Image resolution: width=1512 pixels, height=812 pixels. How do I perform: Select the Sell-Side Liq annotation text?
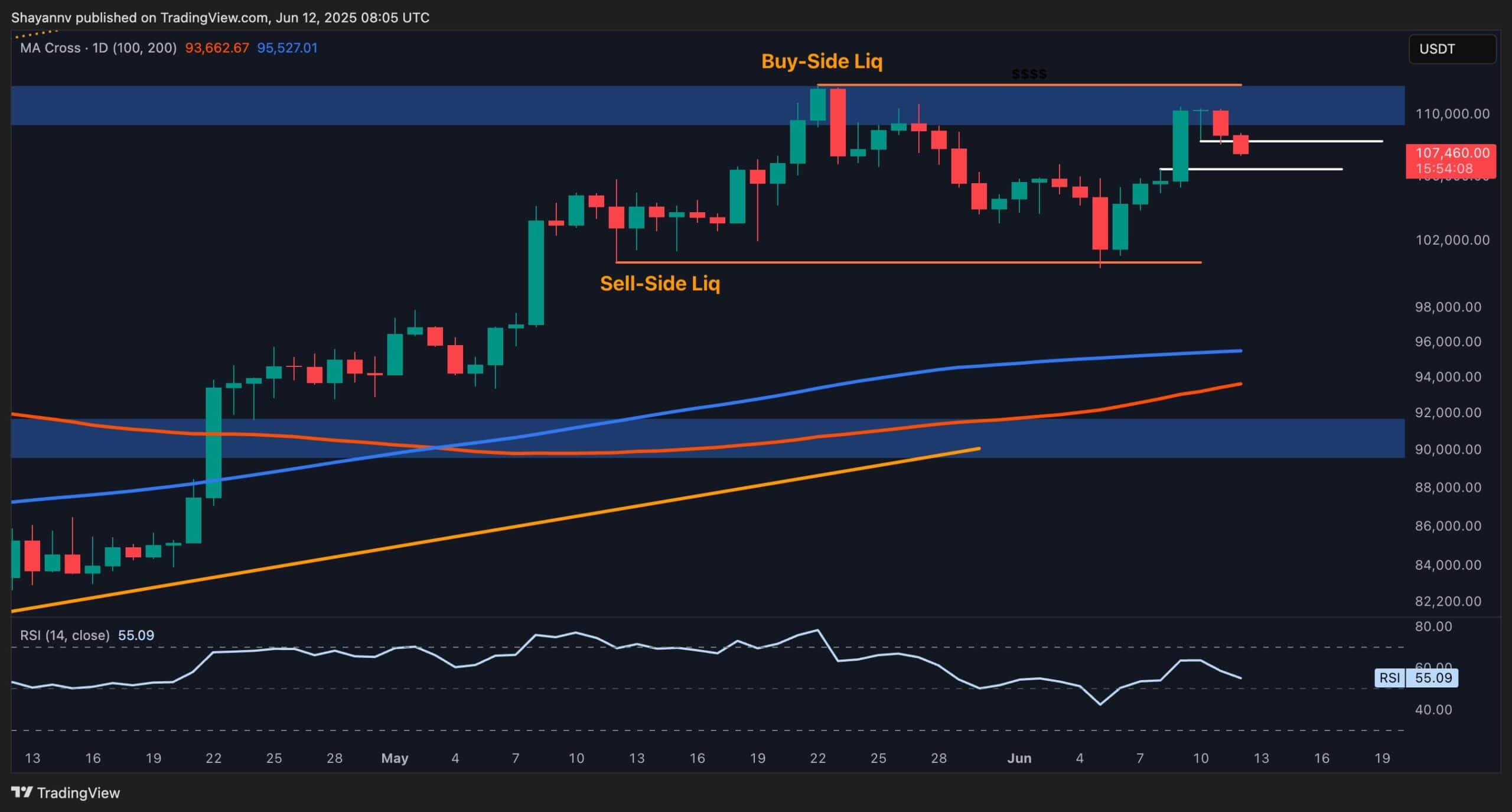pos(661,284)
